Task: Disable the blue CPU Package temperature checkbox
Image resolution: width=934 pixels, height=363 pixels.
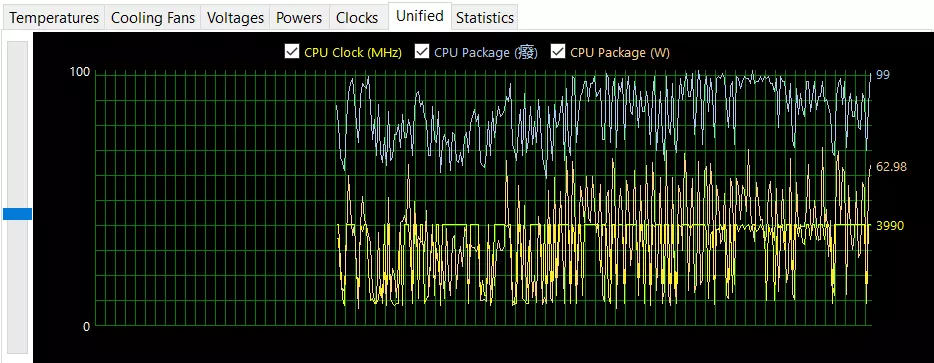Action: [422, 52]
